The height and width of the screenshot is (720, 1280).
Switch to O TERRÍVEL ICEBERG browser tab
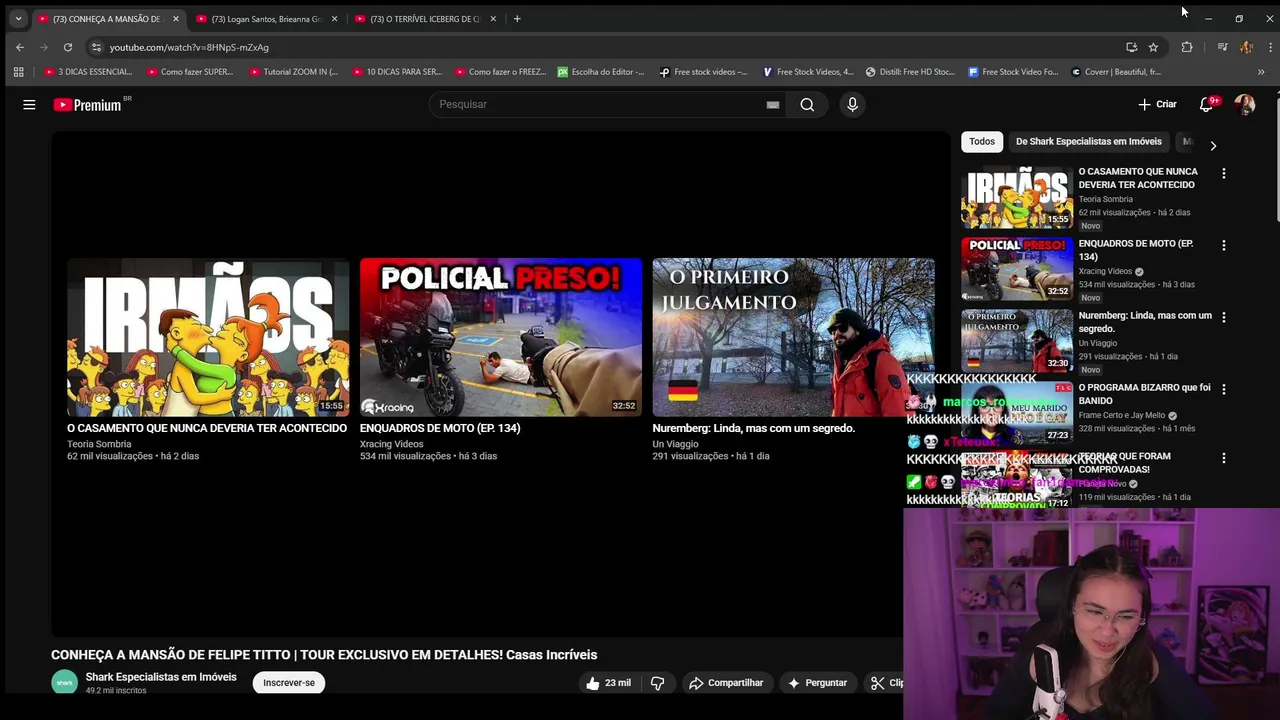[423, 19]
